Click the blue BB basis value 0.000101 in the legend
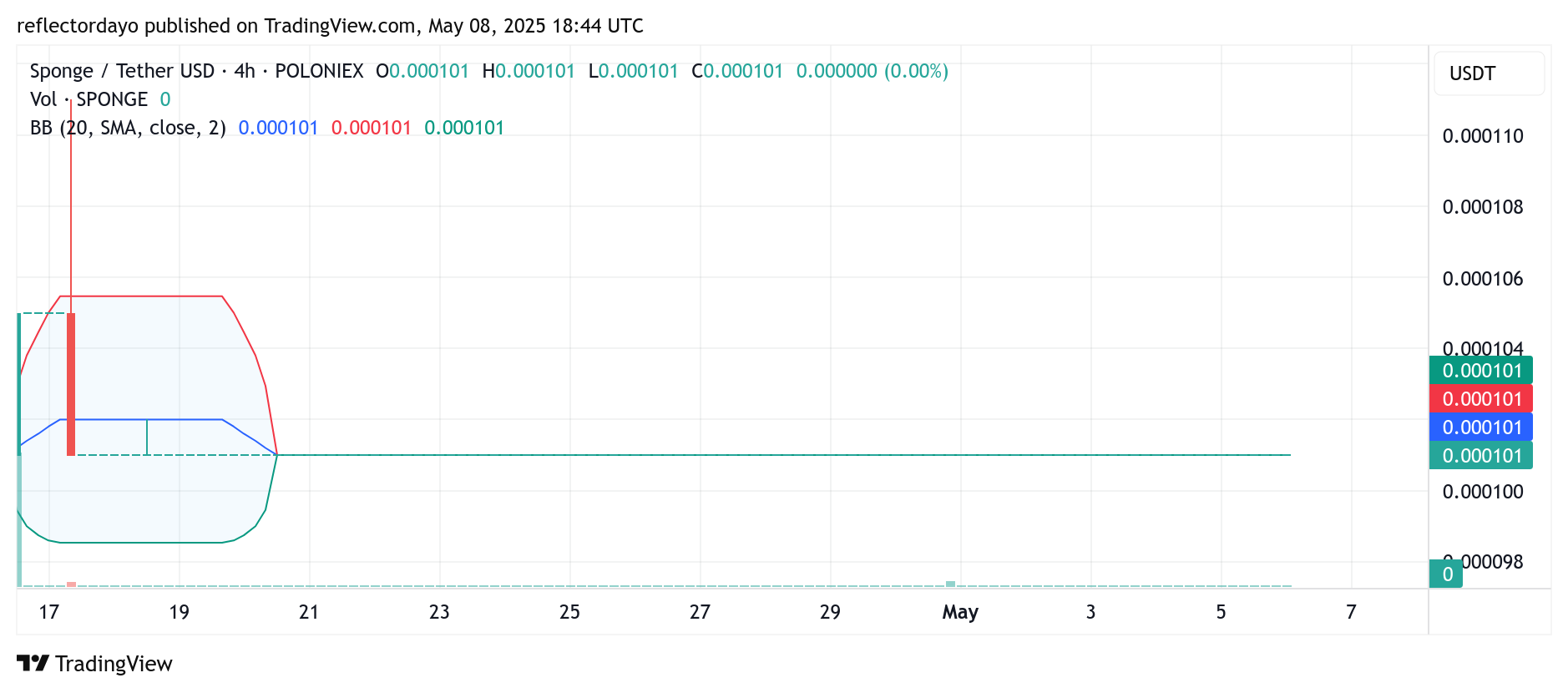1568x693 pixels. pos(278,128)
